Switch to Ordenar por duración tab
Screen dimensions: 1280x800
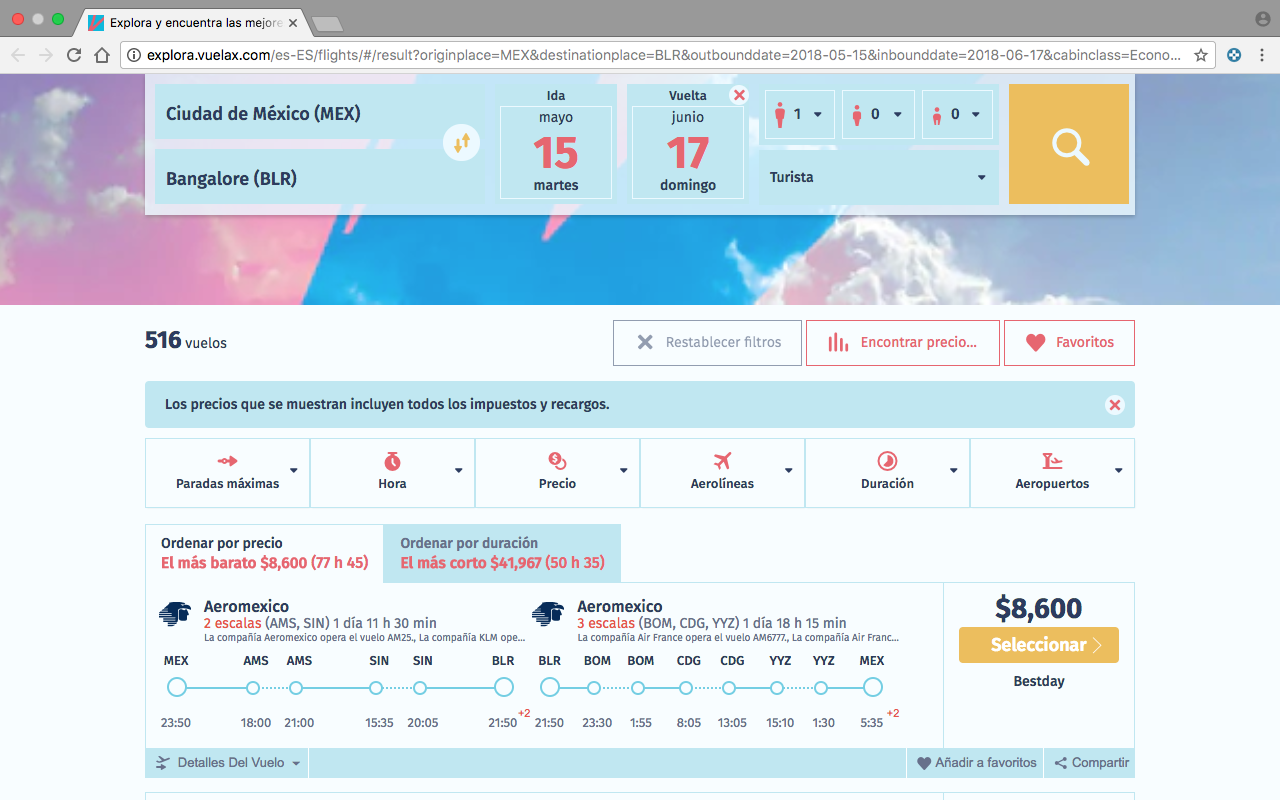pyautogui.click(x=502, y=553)
